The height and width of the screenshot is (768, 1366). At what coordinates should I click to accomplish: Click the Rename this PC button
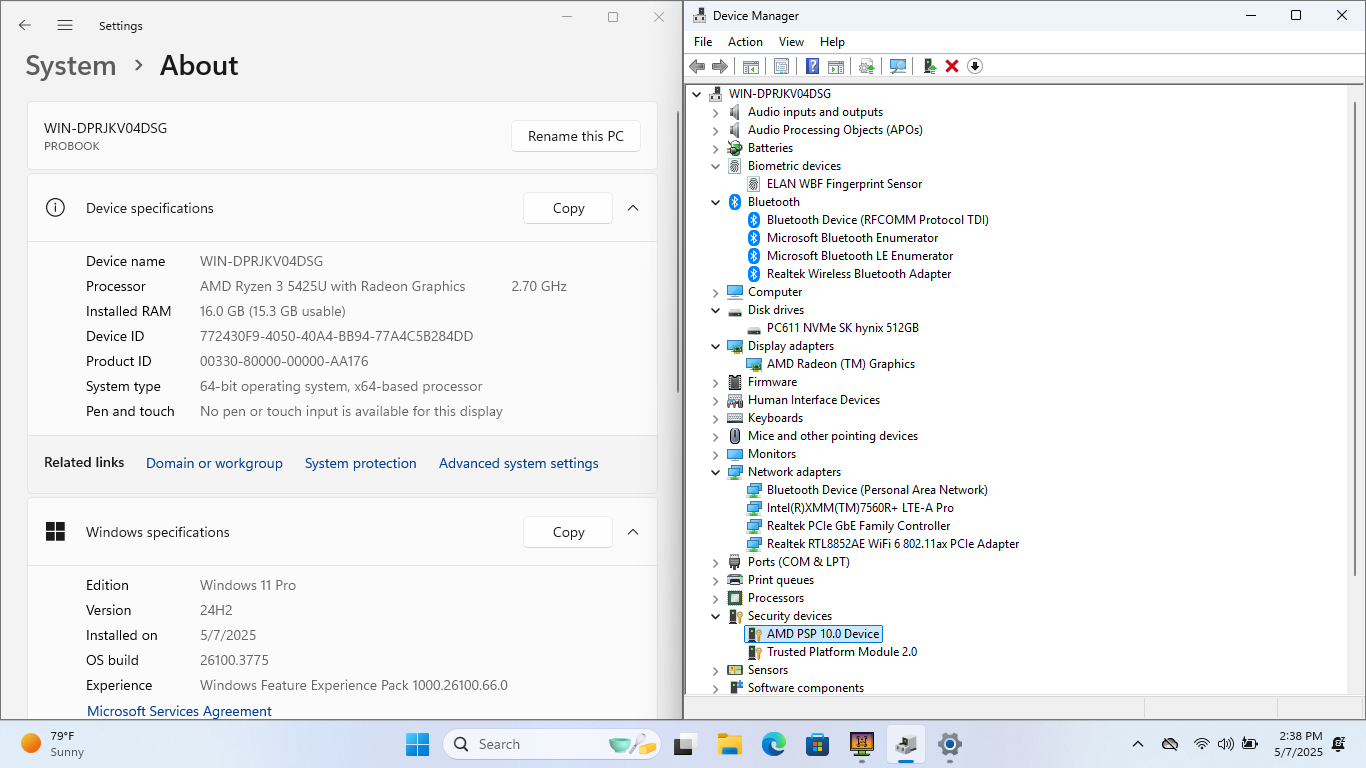(576, 136)
